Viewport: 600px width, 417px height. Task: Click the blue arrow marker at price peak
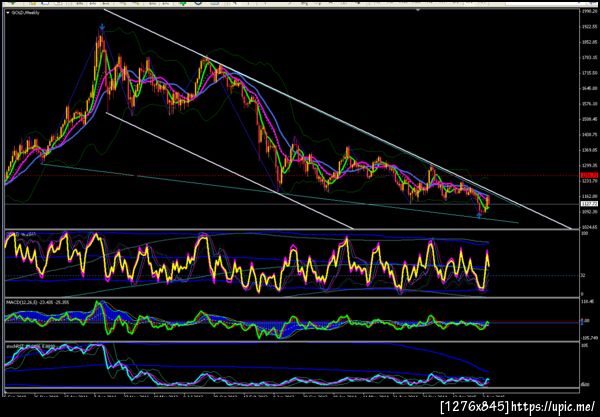coord(102,27)
